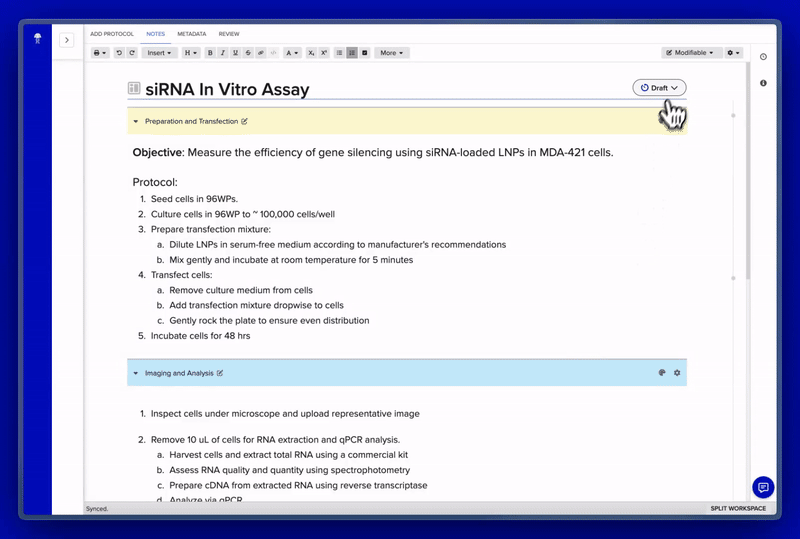
Task: Edit the Preparation and Transfection section name
Action: click(244, 121)
